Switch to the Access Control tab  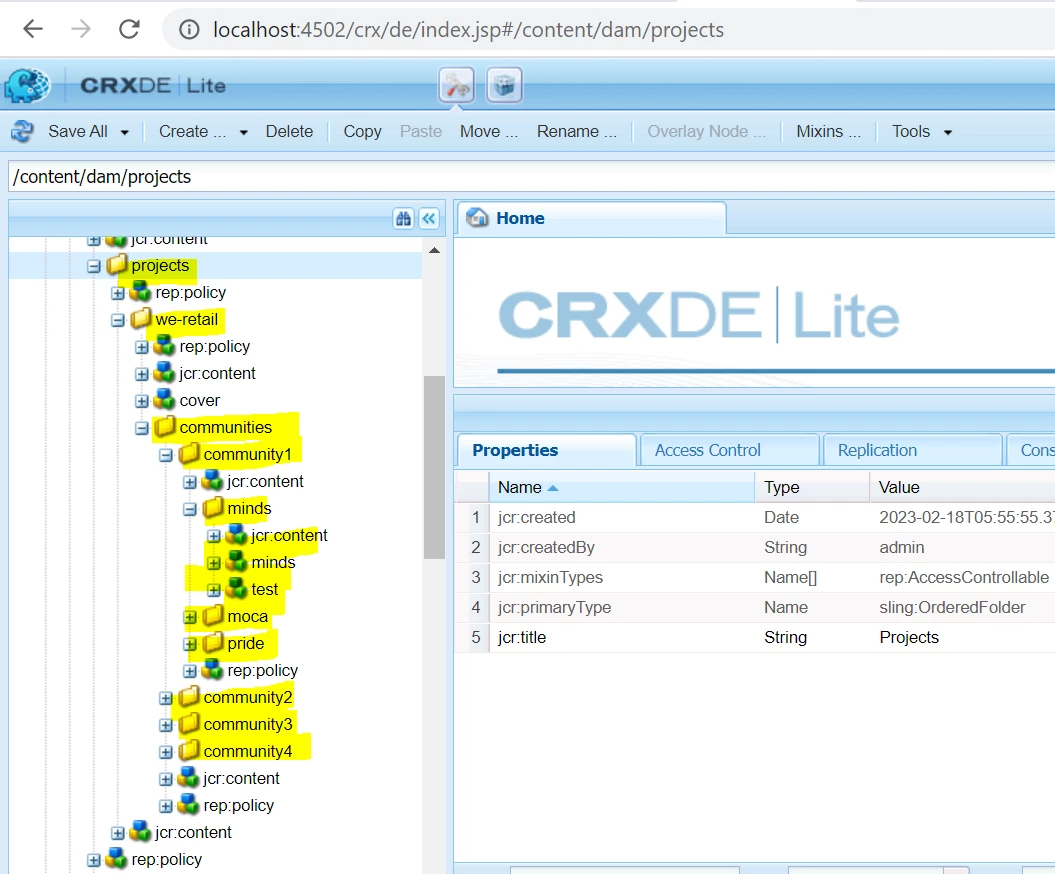[730, 450]
